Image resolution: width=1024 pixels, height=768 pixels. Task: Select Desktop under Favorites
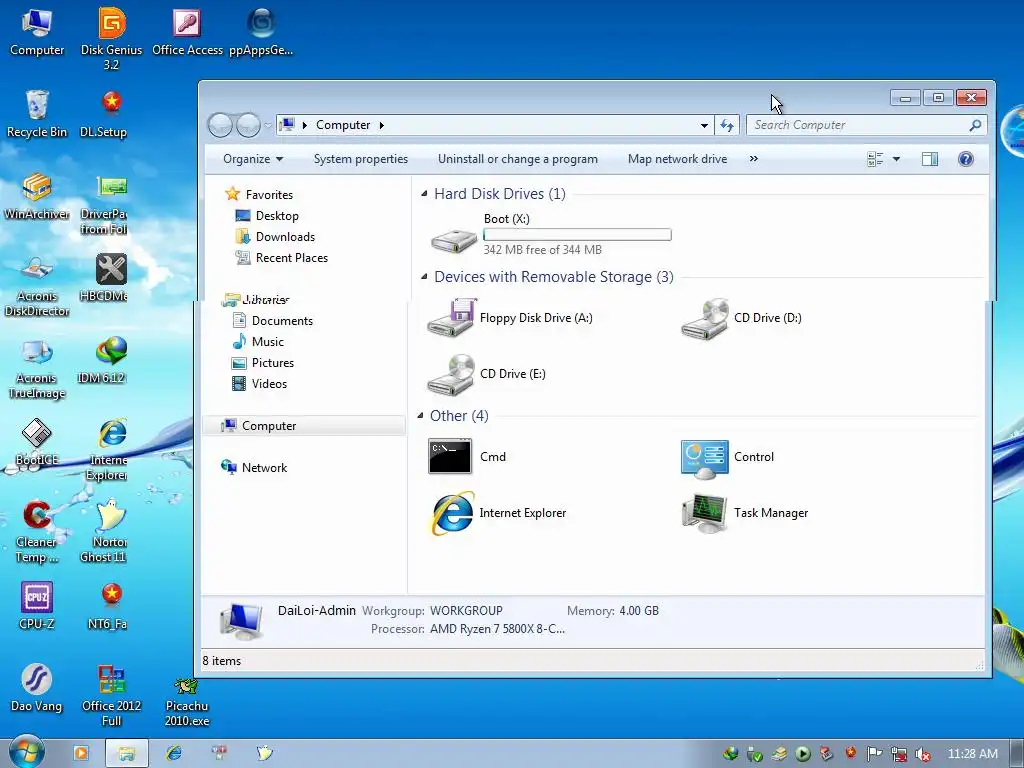[267, 216]
